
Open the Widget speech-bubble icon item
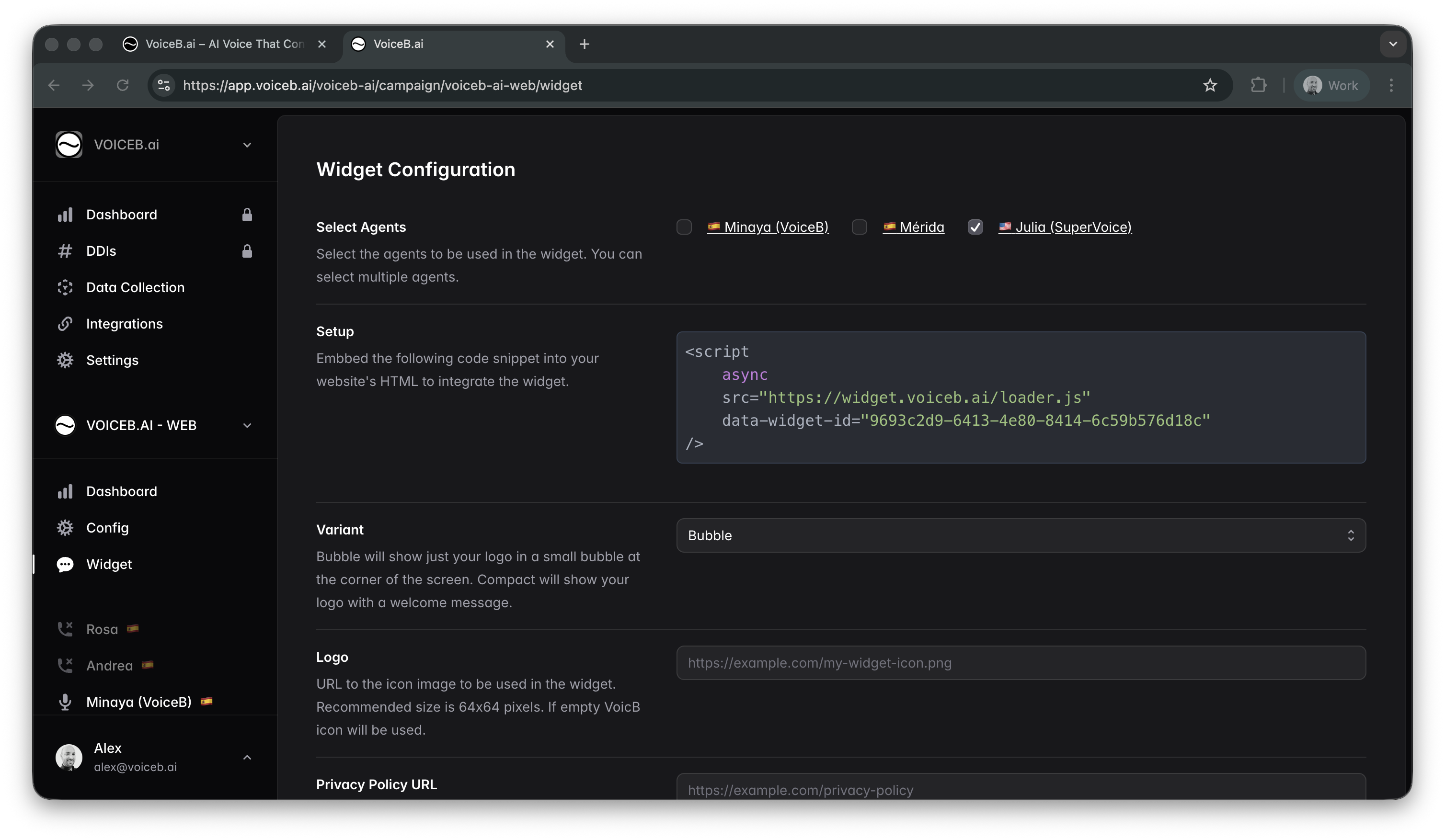(x=65, y=565)
